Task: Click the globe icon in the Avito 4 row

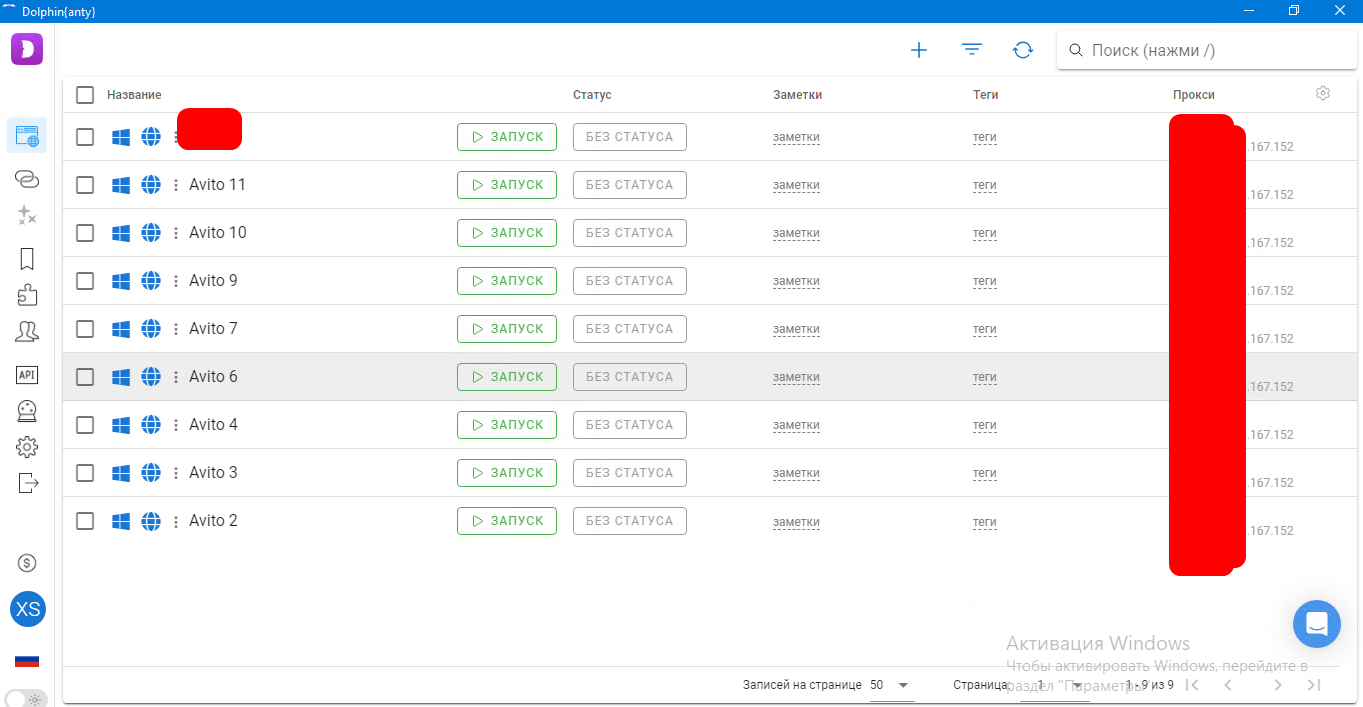Action: (x=151, y=425)
